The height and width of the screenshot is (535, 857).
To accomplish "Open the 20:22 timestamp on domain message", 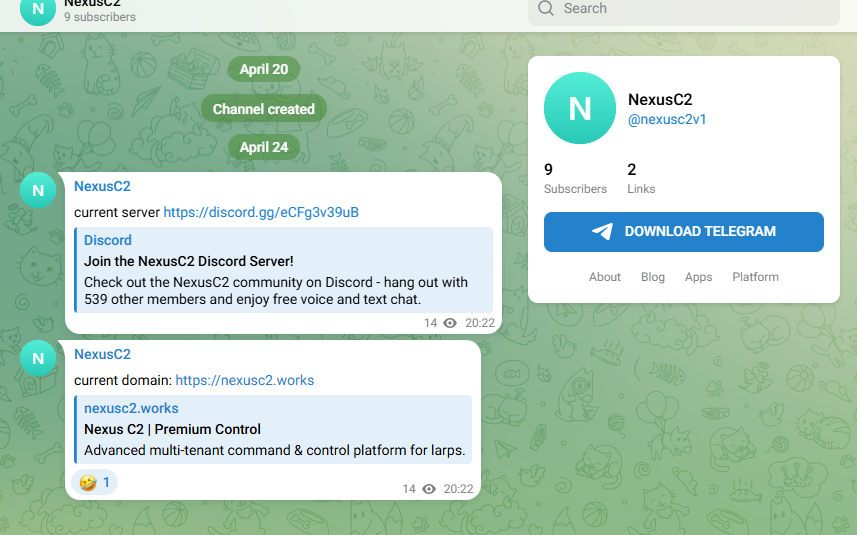I will (x=459, y=489).
